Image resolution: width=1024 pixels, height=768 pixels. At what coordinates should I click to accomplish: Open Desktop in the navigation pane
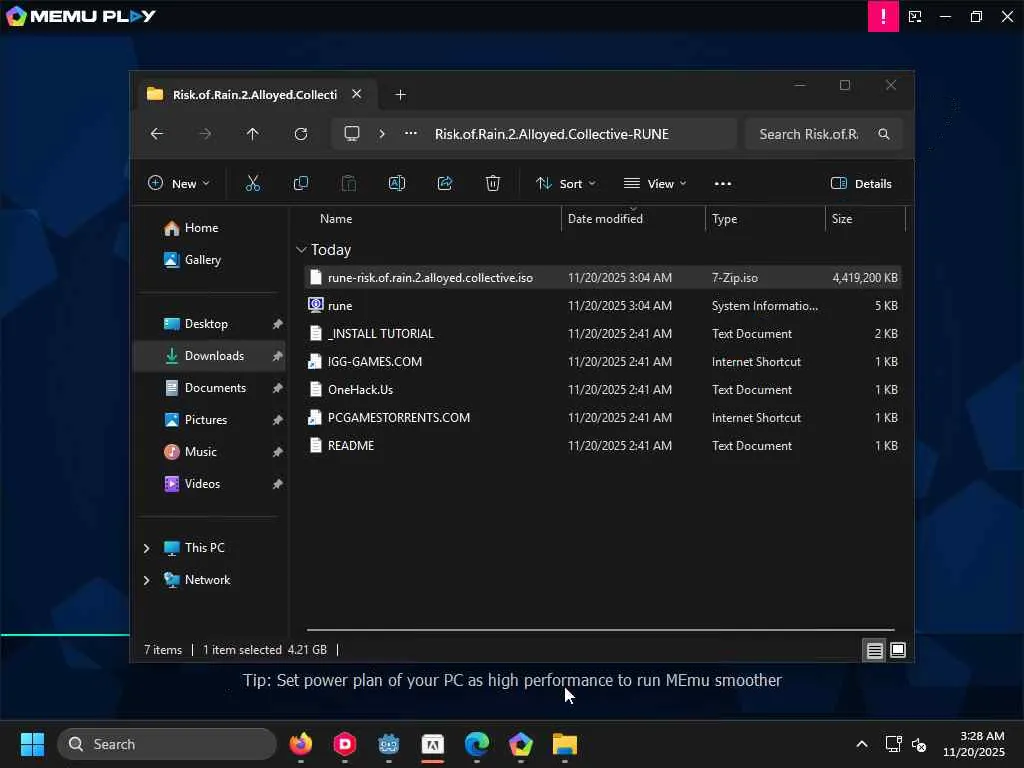coord(206,324)
